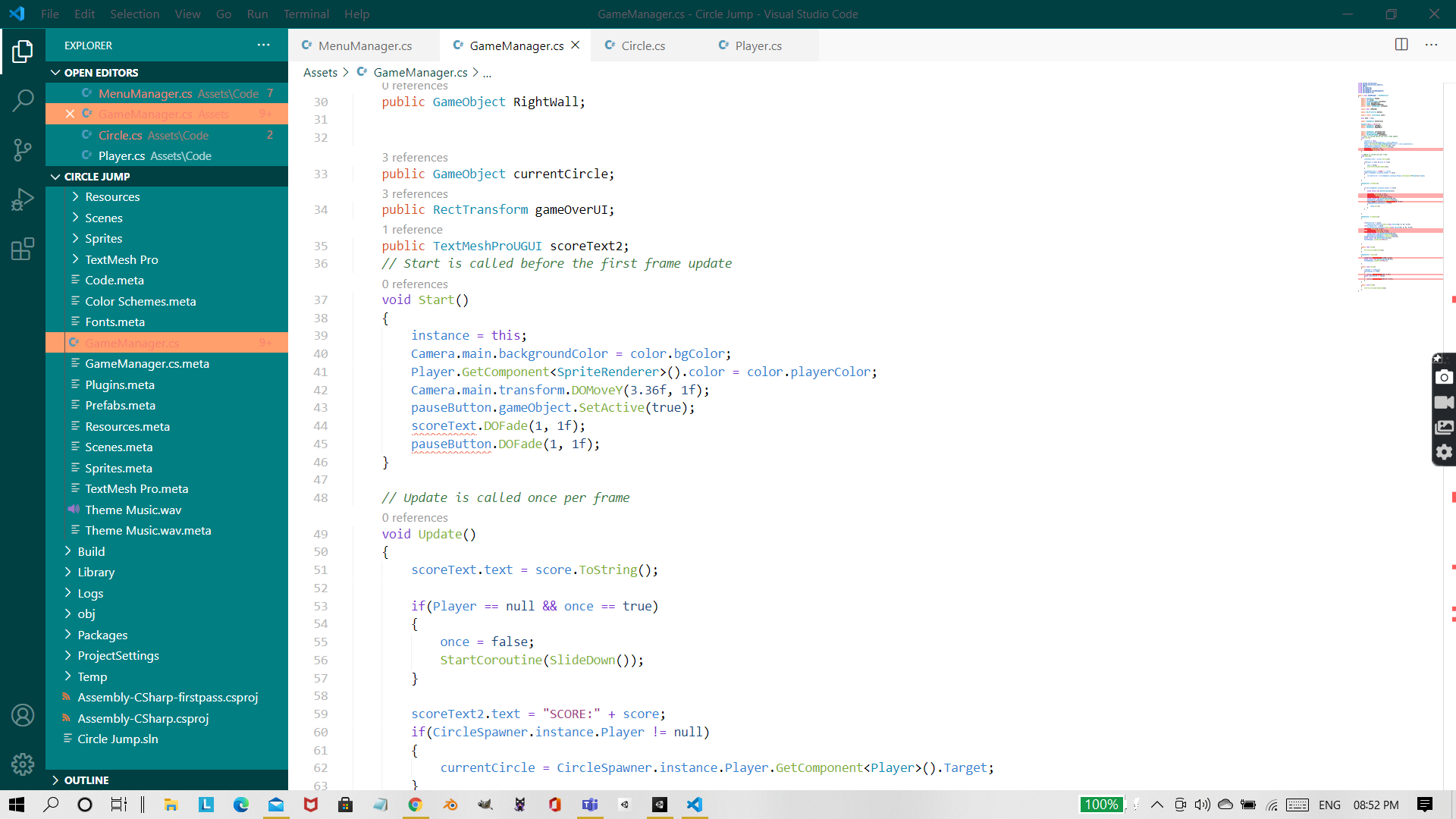Click the ENG language indicator in tray
Image resolution: width=1456 pixels, height=819 pixels.
pos(1329,805)
